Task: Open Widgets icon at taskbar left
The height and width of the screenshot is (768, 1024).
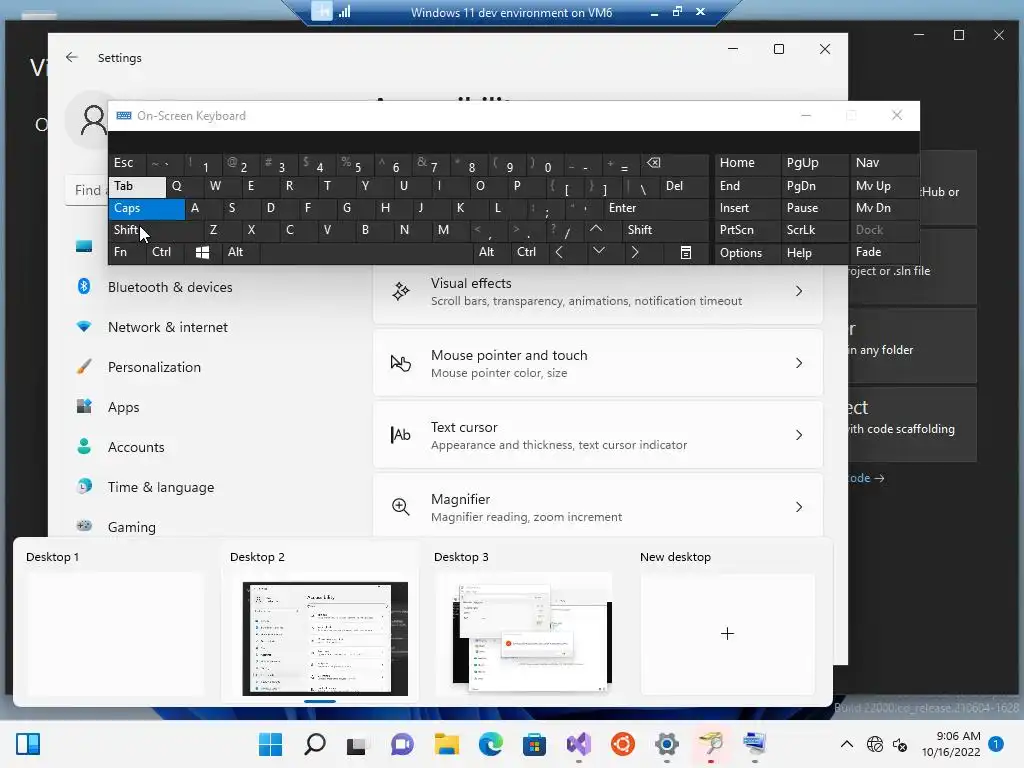Action: (28, 744)
